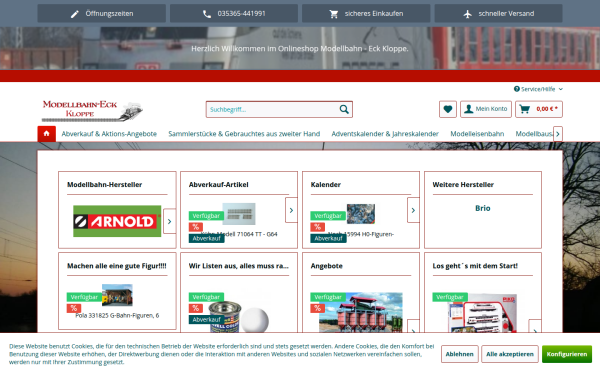Open the Kalender product thumbnail
Viewport: 600px width, 375px height.
[x=361, y=214]
